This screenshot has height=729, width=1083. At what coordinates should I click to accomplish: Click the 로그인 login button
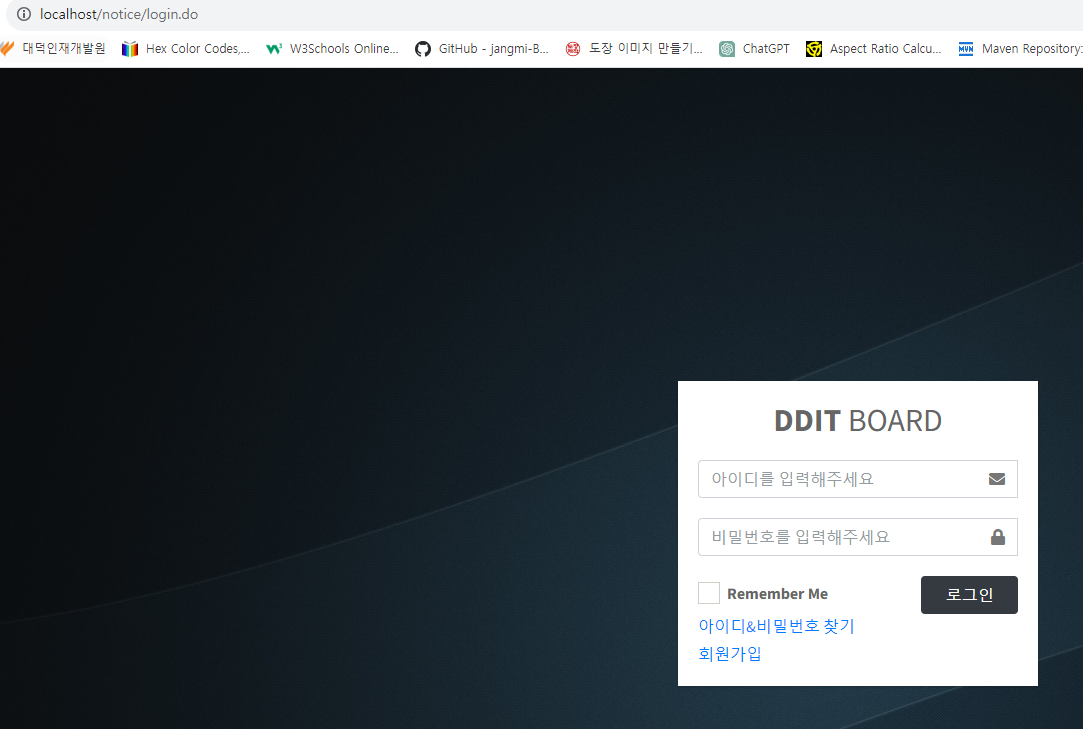pos(969,595)
